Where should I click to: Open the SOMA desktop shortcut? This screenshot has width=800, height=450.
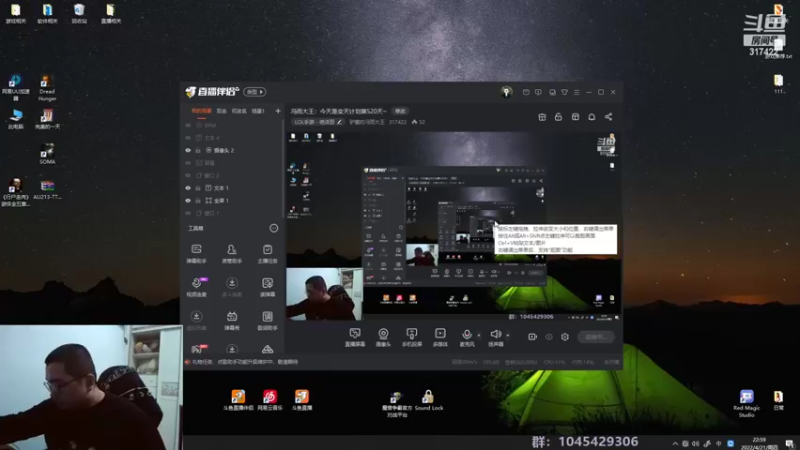coord(47,154)
